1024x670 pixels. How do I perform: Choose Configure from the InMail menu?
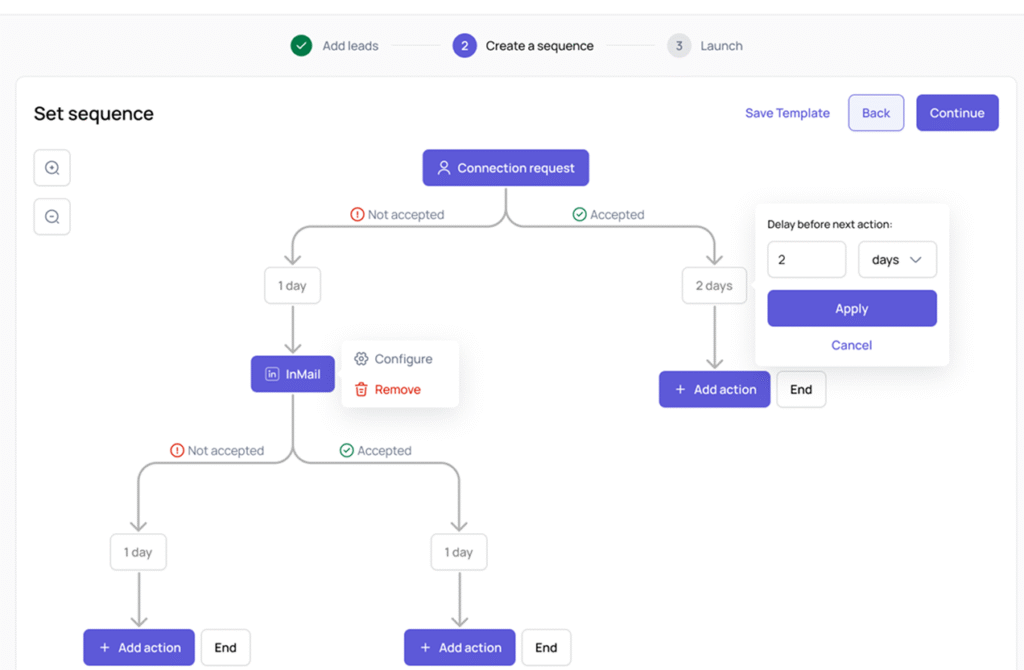[394, 359]
